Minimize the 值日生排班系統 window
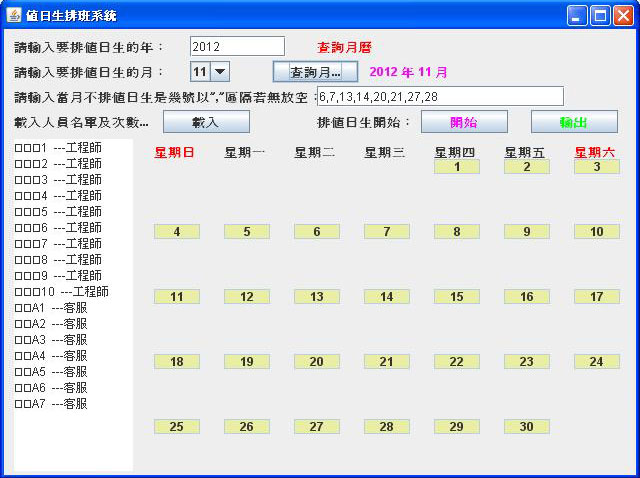Image resolution: width=640 pixels, height=478 pixels. coord(577,16)
